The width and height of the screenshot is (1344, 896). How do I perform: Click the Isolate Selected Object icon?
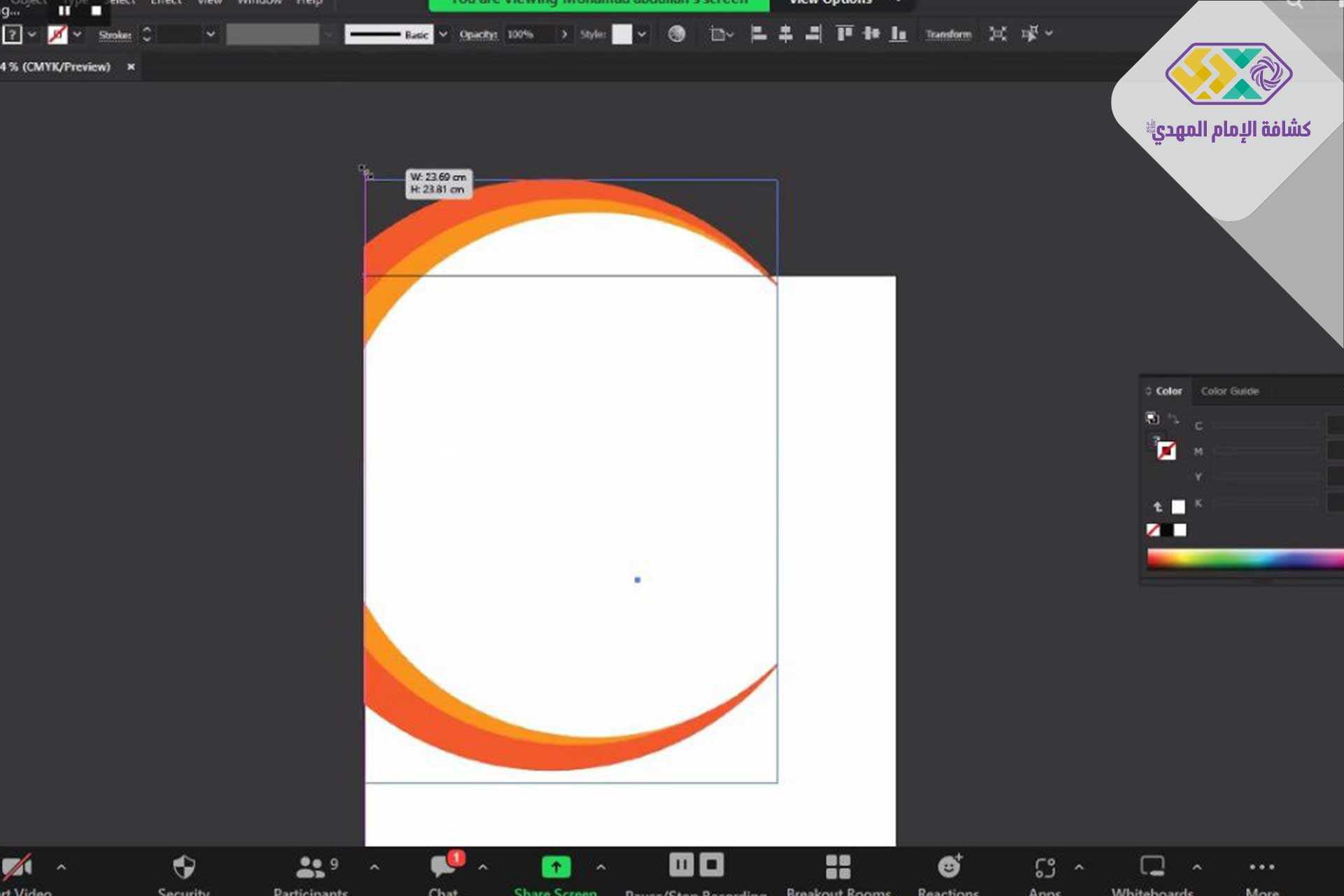[x=997, y=34]
